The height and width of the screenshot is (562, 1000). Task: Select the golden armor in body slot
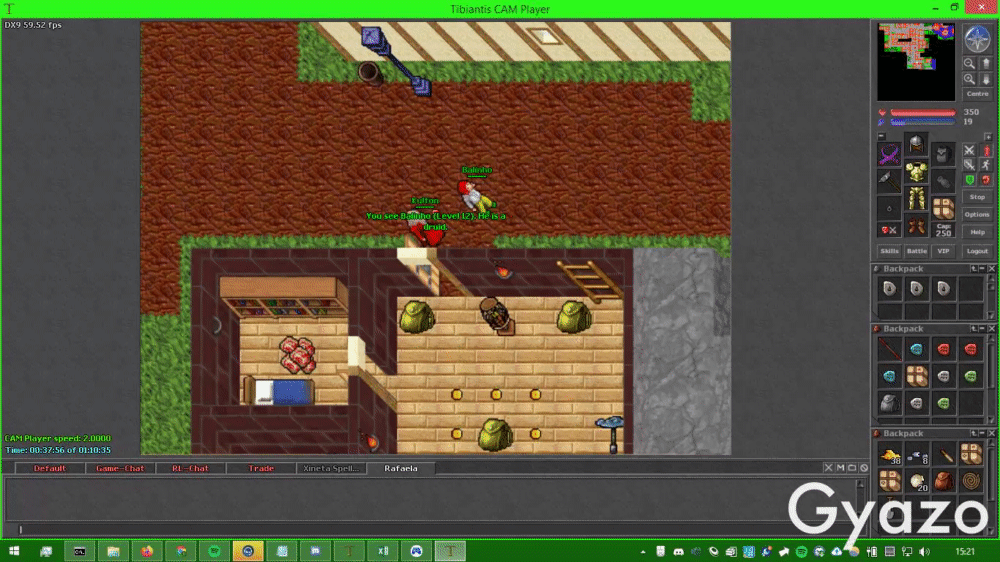[x=916, y=172]
